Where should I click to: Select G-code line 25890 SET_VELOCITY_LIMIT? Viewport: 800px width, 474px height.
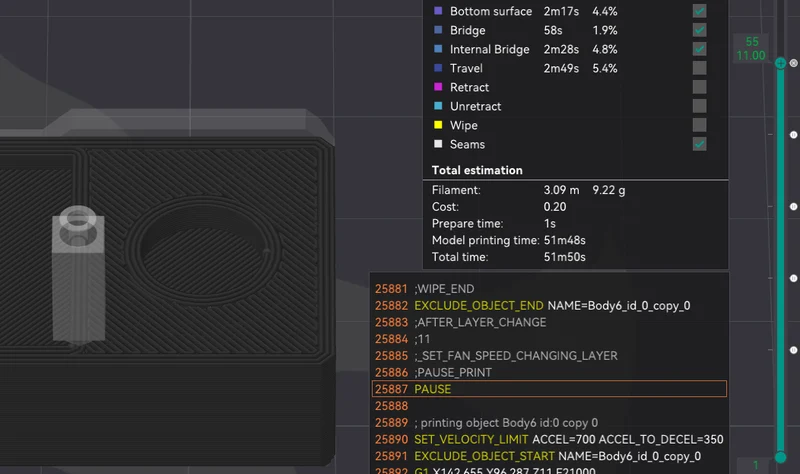coord(549,439)
